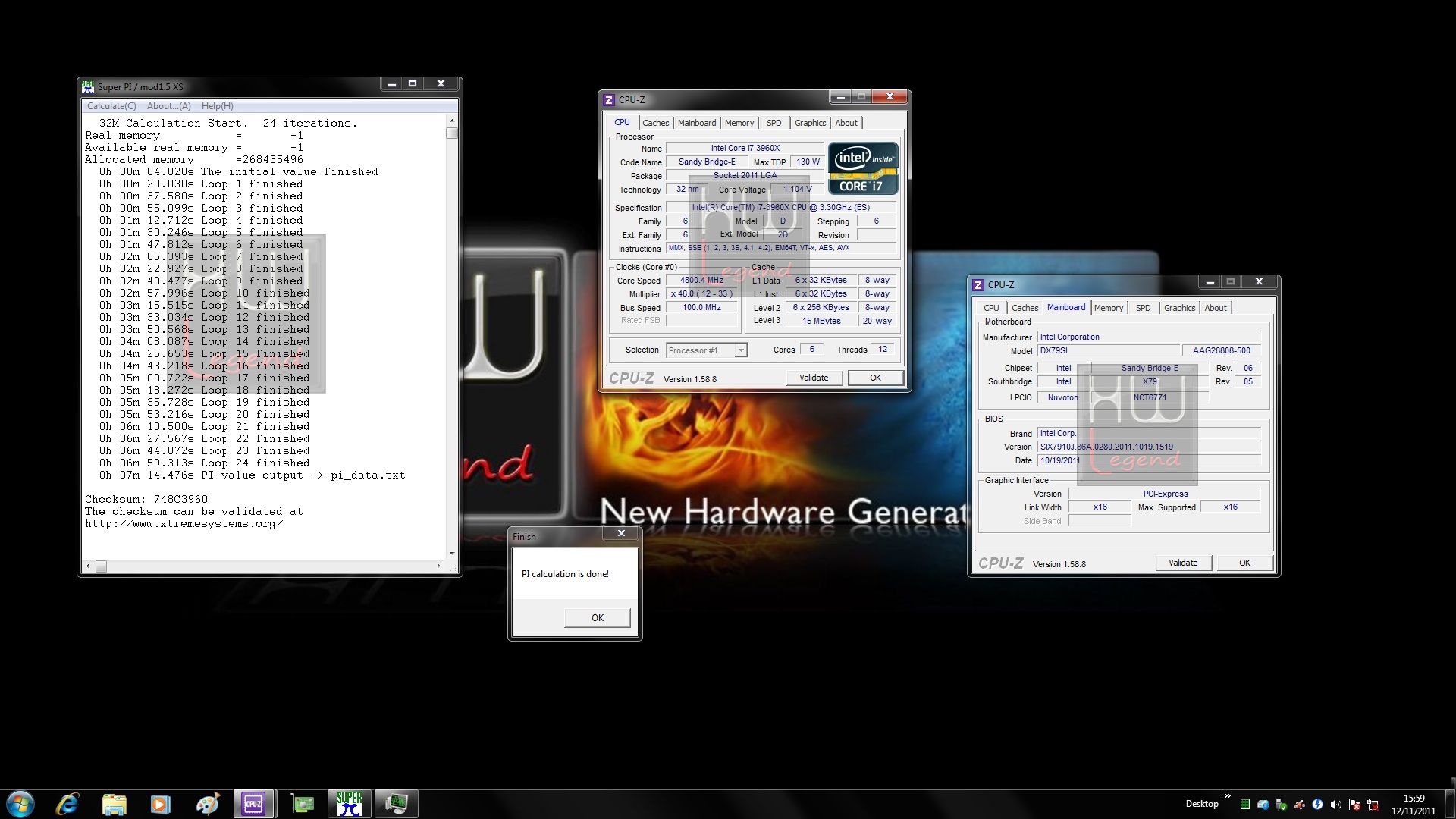Image resolution: width=1456 pixels, height=819 pixels.
Task: Expand the Desktop toolbar chevron on taskbar
Action: click(1227, 796)
